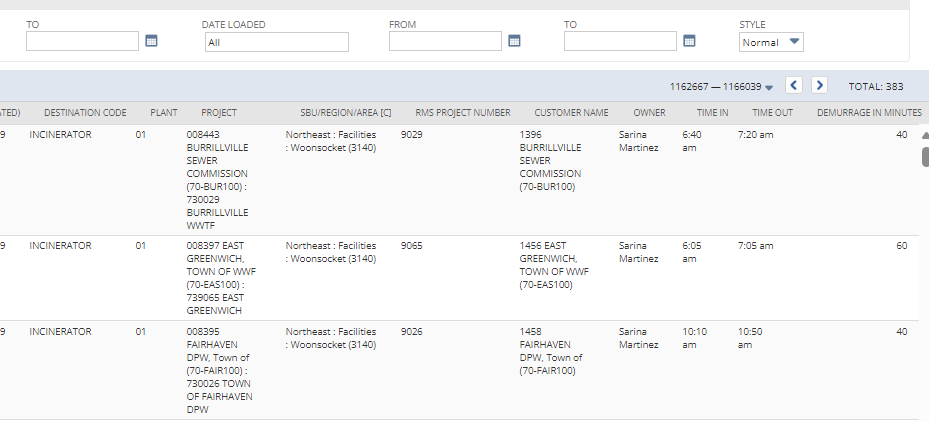Click the scrollbar up arrow

click(x=925, y=135)
